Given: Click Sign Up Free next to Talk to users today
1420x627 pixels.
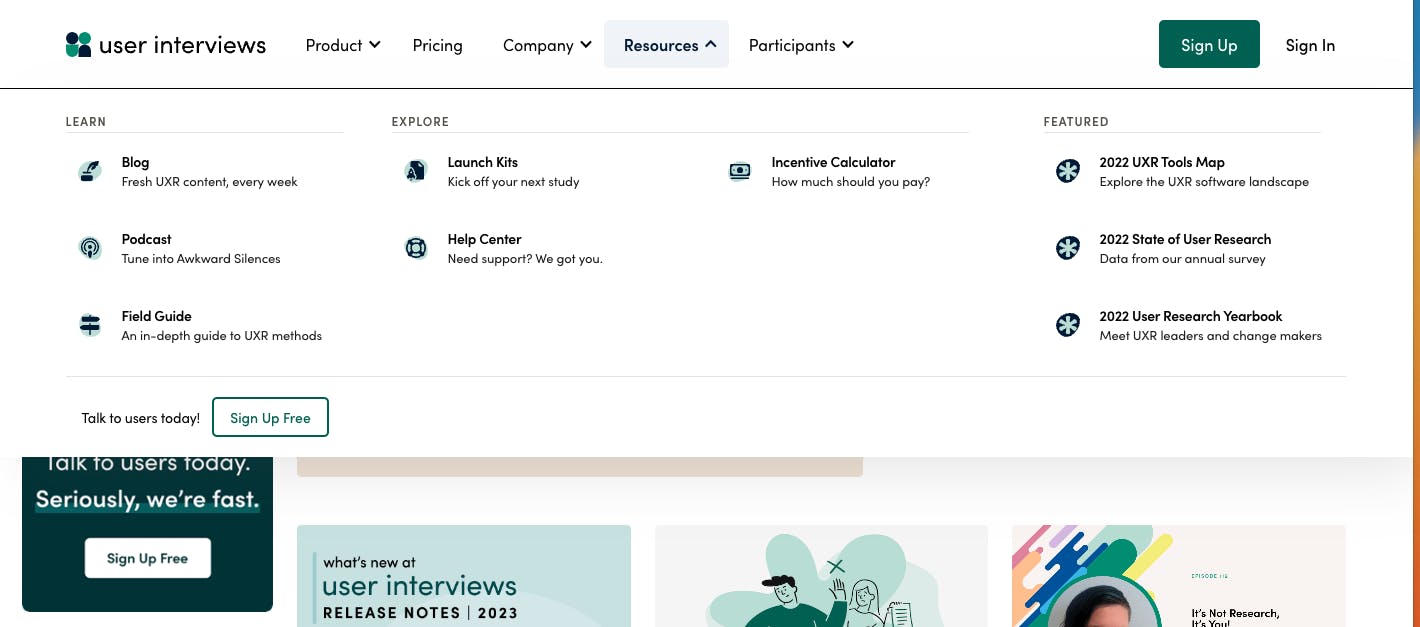Looking at the screenshot, I should [270, 417].
